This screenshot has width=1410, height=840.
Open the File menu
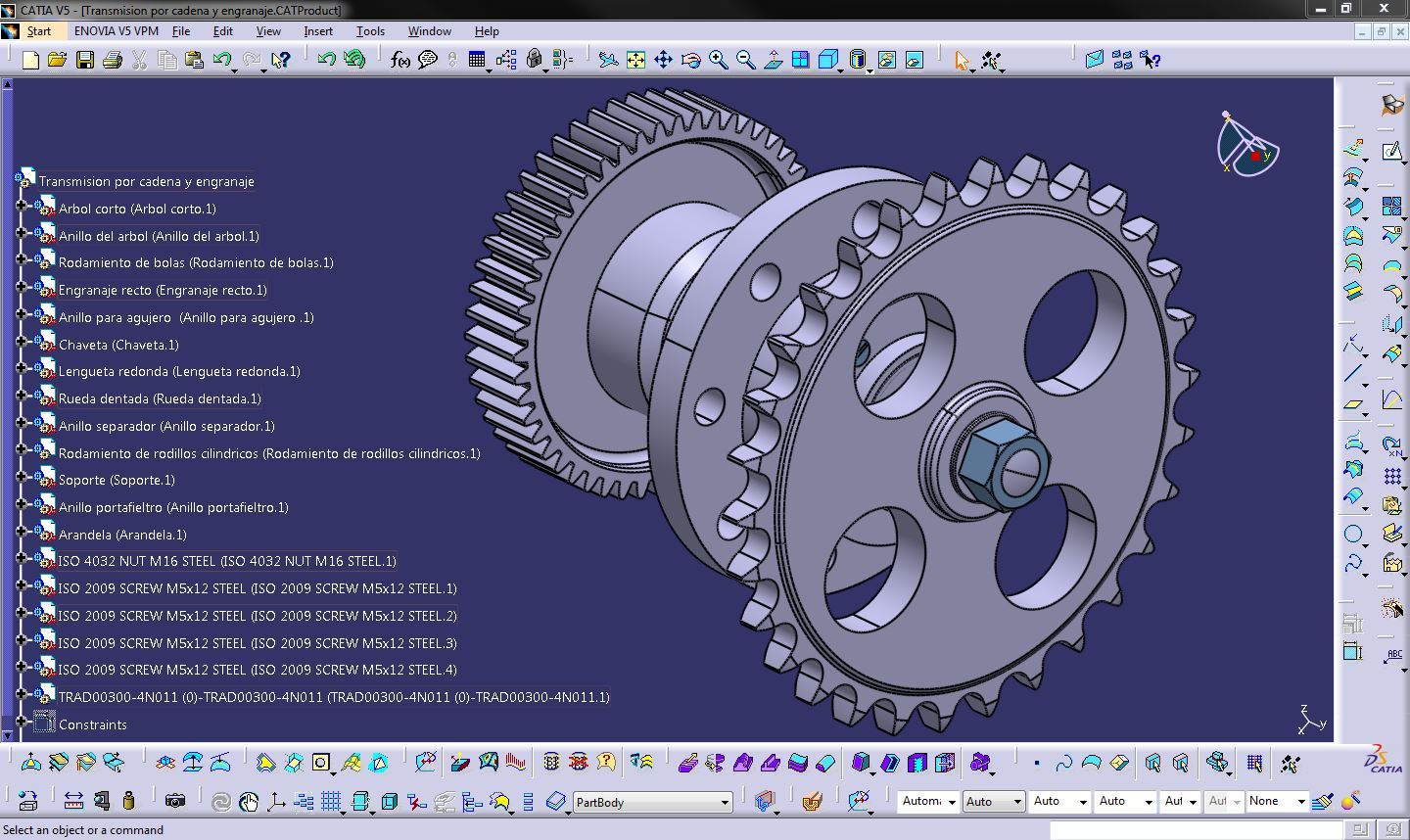coord(181,31)
